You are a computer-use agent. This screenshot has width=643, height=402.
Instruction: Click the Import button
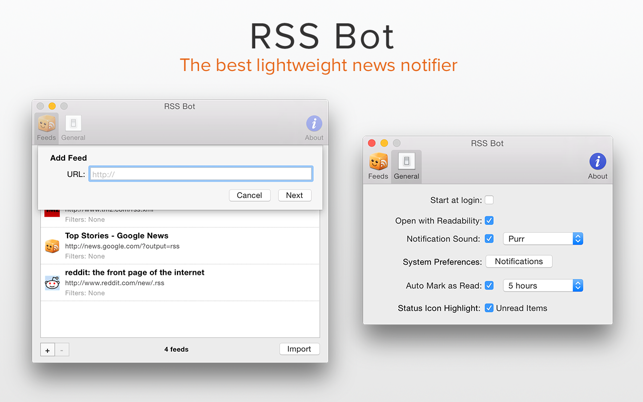point(299,349)
